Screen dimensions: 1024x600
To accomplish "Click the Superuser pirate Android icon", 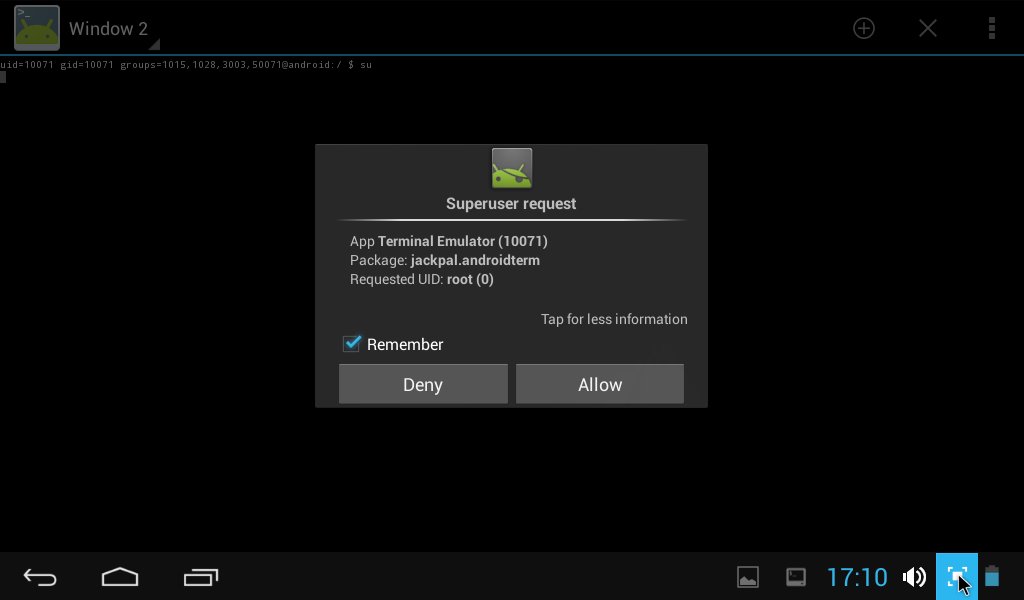I will pyautogui.click(x=511, y=168).
